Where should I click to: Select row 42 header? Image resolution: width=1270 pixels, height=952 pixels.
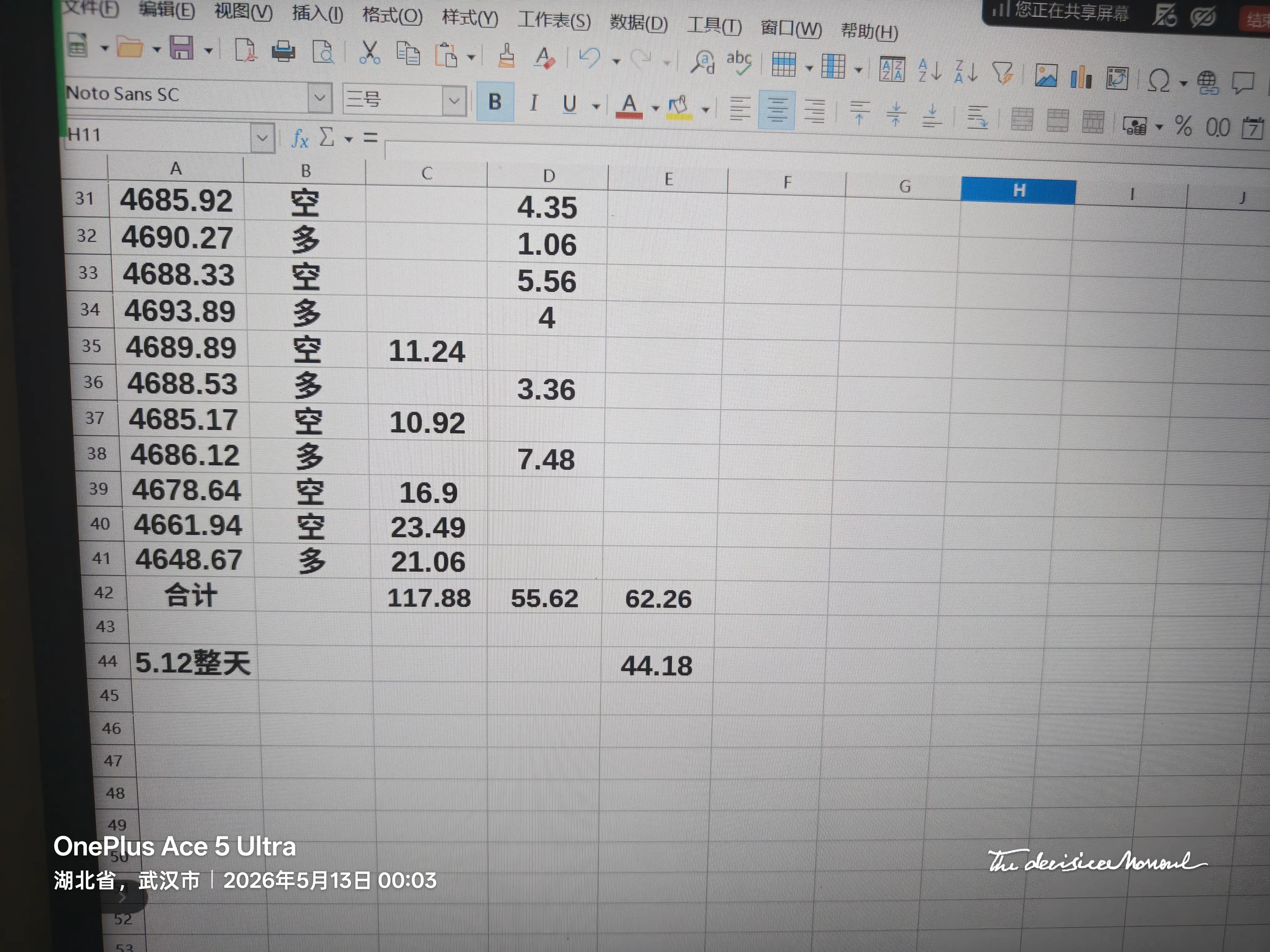coord(104,593)
